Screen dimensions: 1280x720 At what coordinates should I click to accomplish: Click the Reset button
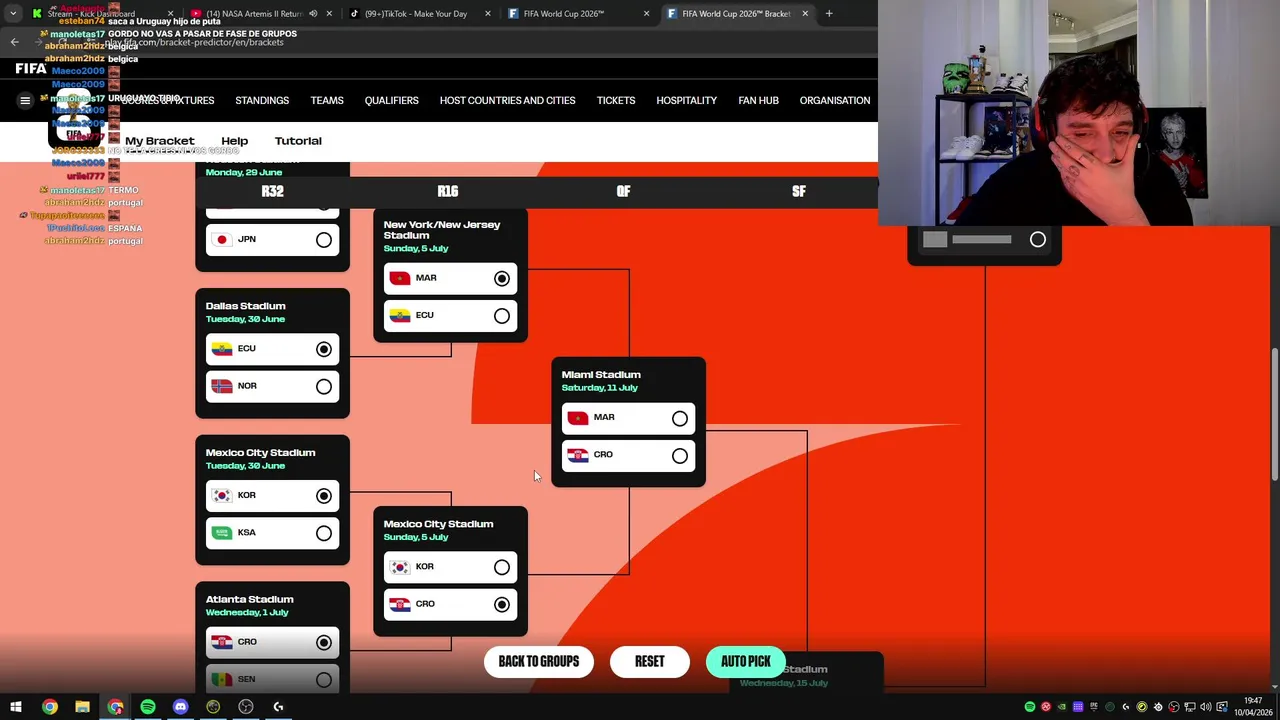point(649,661)
